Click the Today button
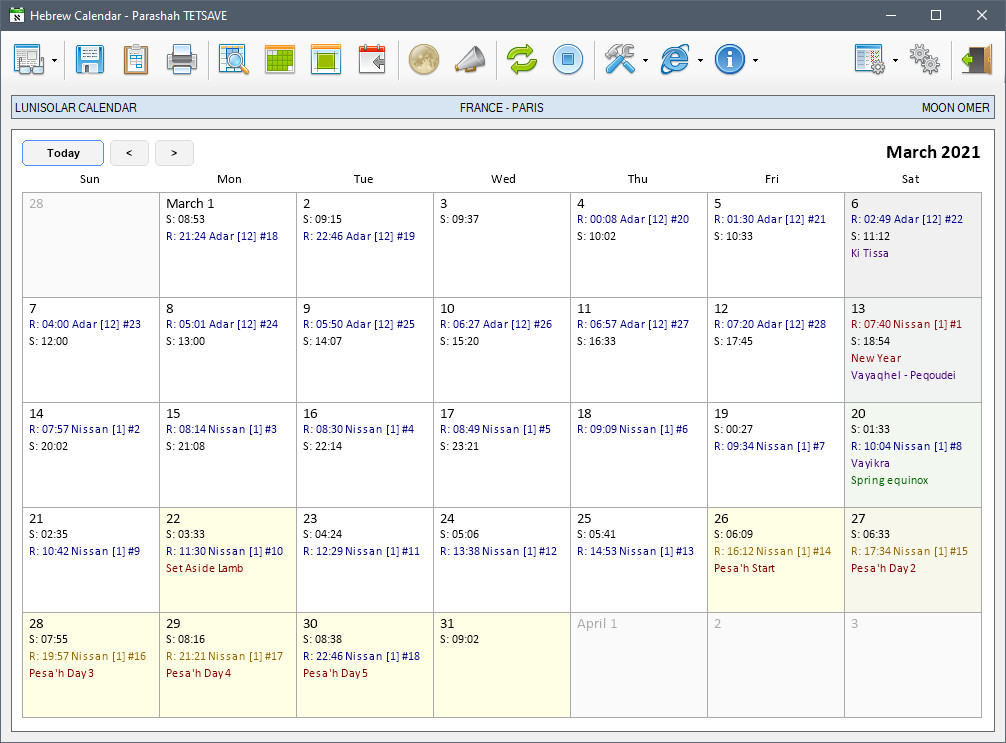This screenshot has height=743, width=1006. tap(63, 153)
